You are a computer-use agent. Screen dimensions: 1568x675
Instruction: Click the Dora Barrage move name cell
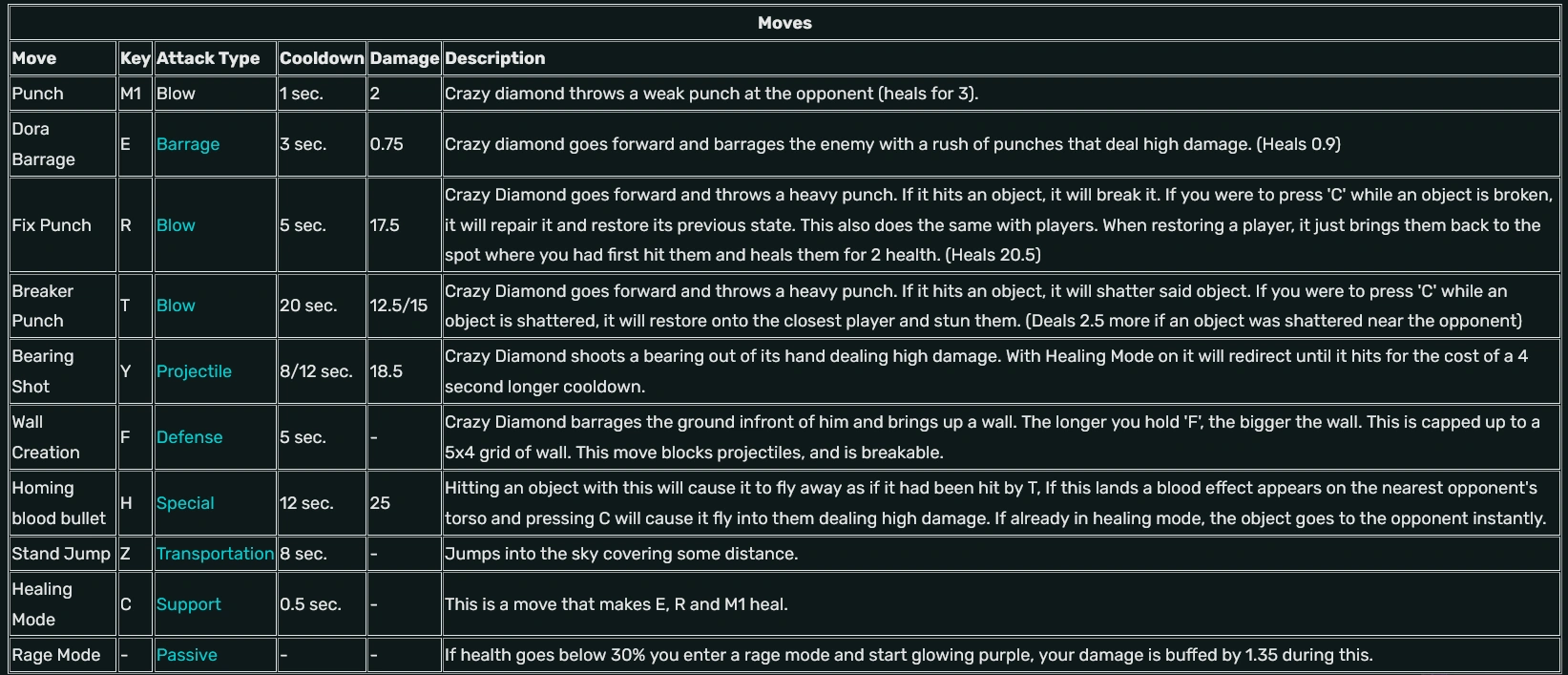pos(43,144)
